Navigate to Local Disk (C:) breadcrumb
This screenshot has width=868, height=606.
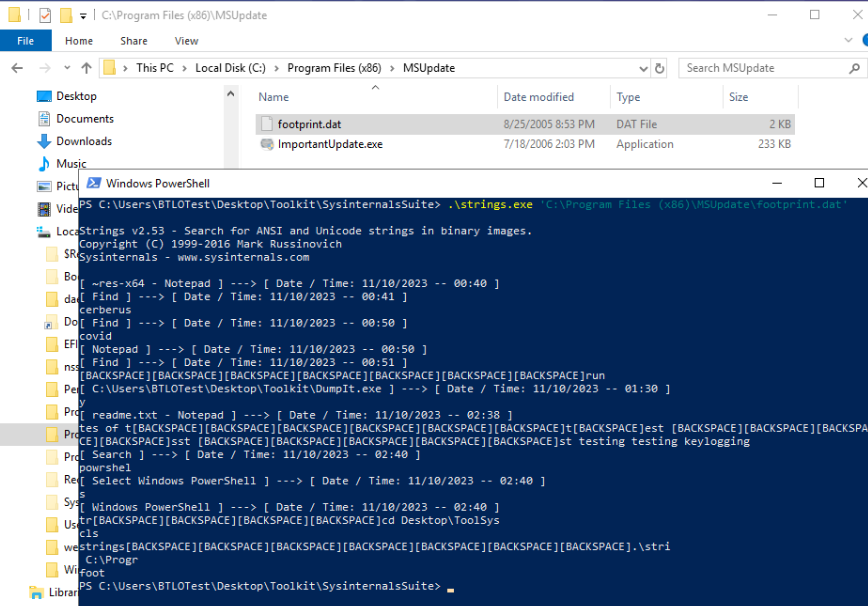pyautogui.click(x=230, y=68)
